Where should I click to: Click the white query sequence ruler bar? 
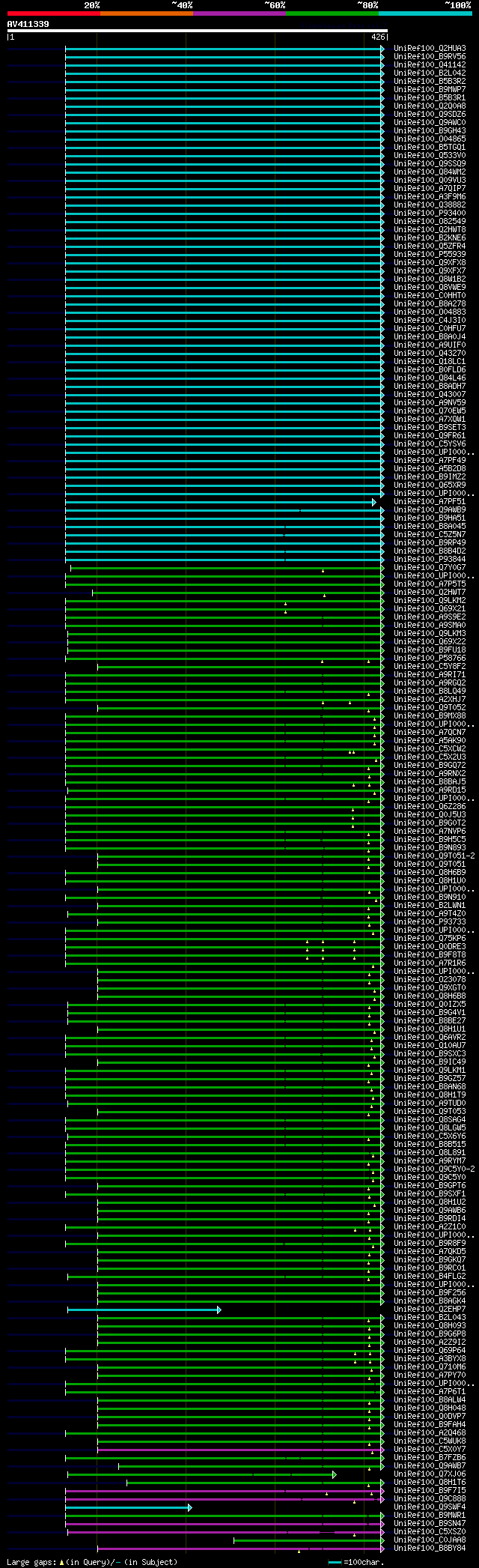[197, 31]
